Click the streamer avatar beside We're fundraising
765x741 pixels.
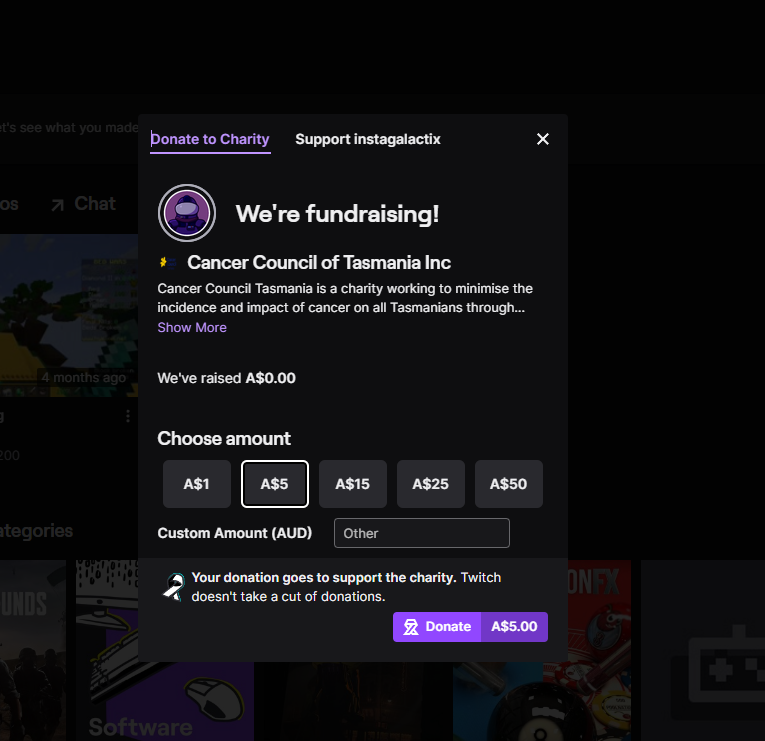click(187, 213)
